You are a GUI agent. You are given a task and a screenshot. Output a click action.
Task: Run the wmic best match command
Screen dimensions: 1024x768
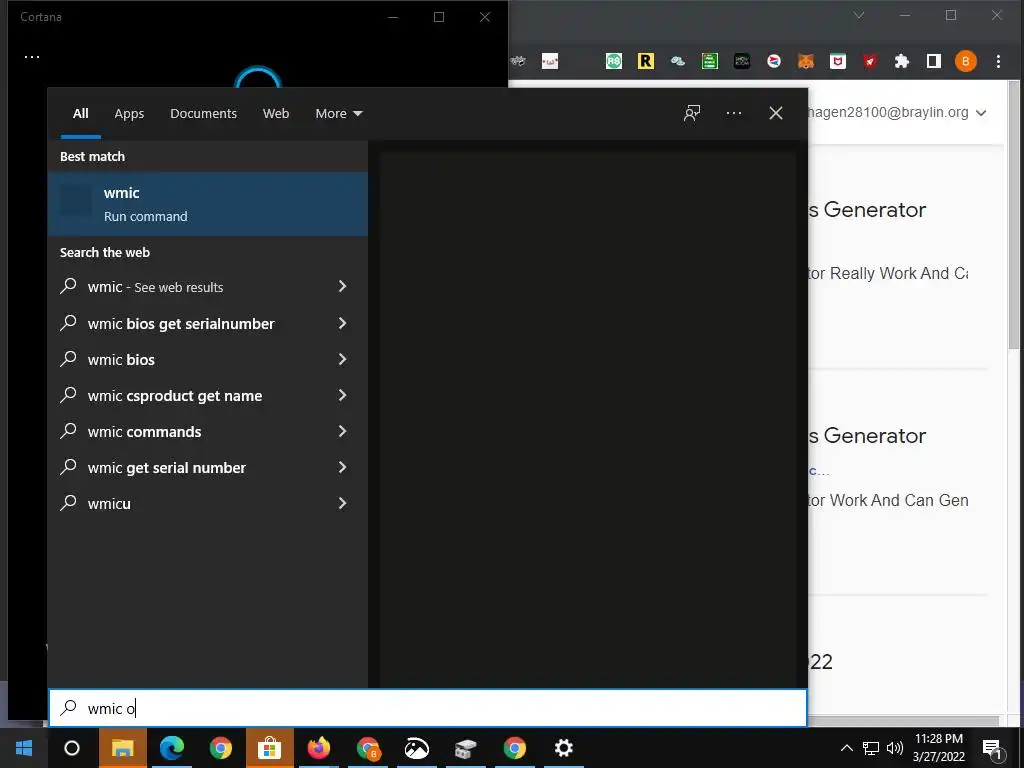tap(208, 204)
